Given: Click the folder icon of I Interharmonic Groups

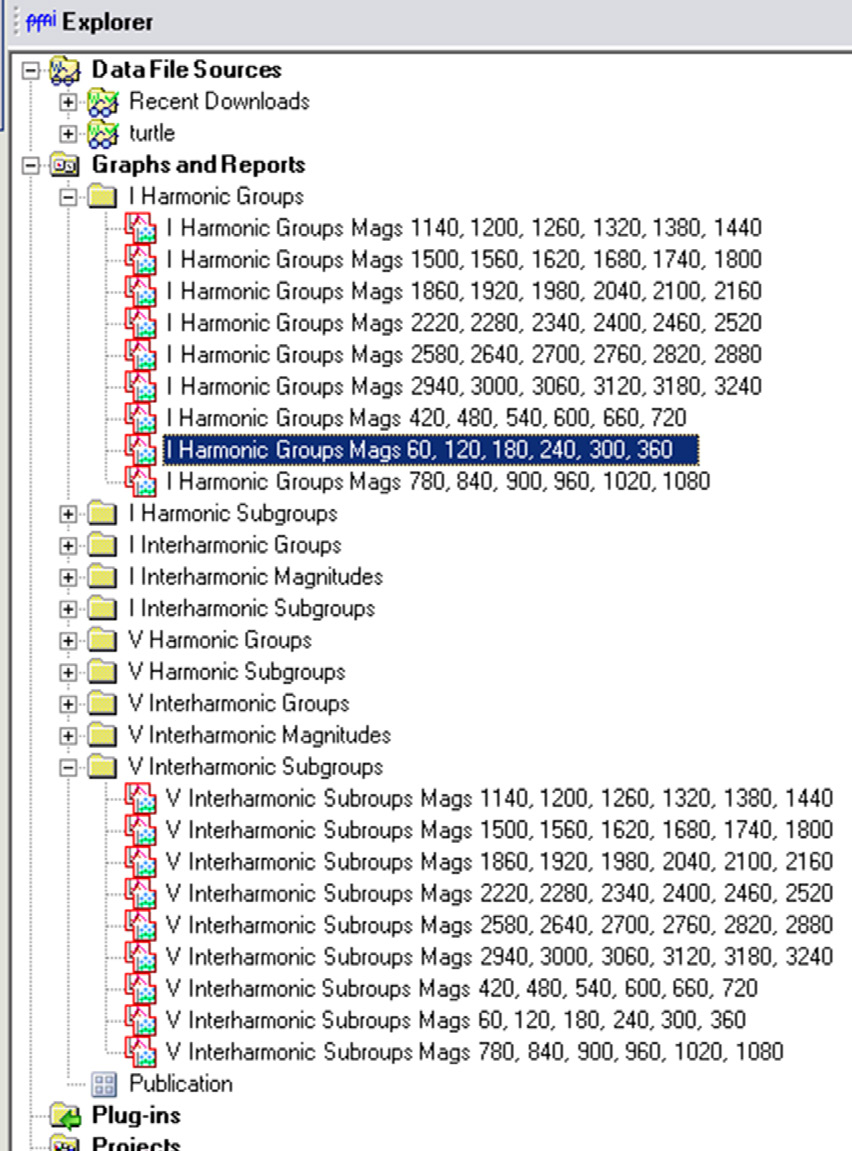Looking at the screenshot, I should 104,545.
